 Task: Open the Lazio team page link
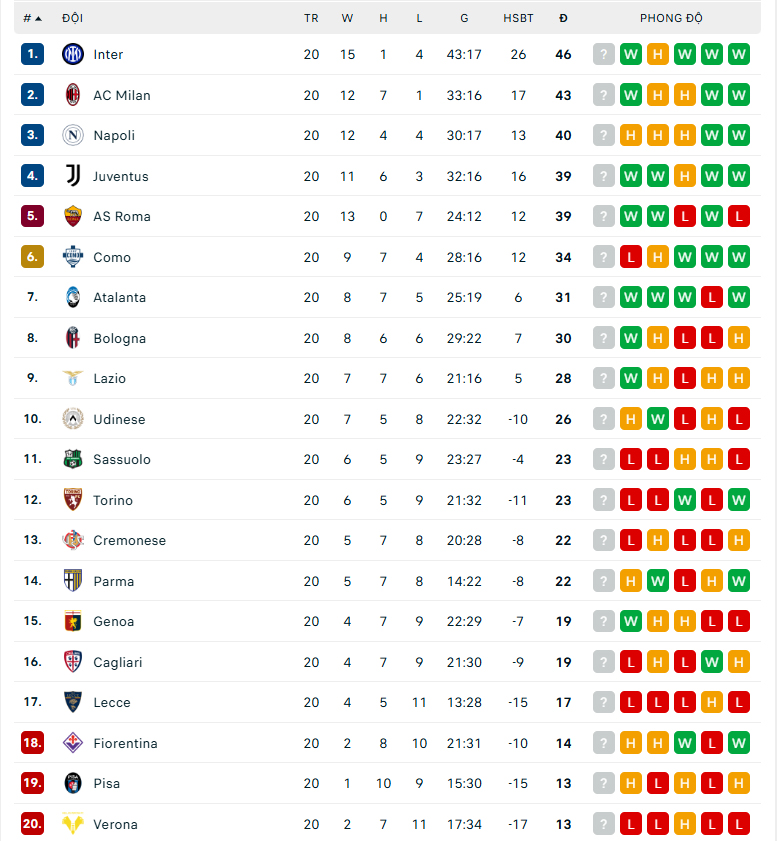click(110, 378)
